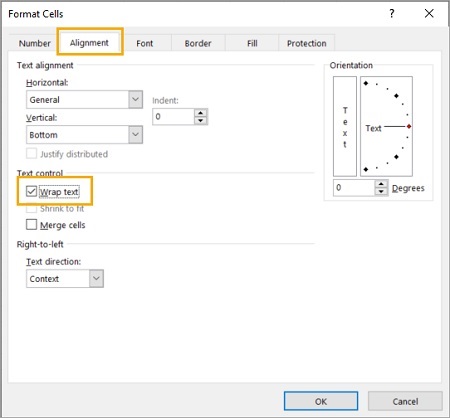Switch to the Border tab
This screenshot has height=418, width=450.
tap(198, 43)
